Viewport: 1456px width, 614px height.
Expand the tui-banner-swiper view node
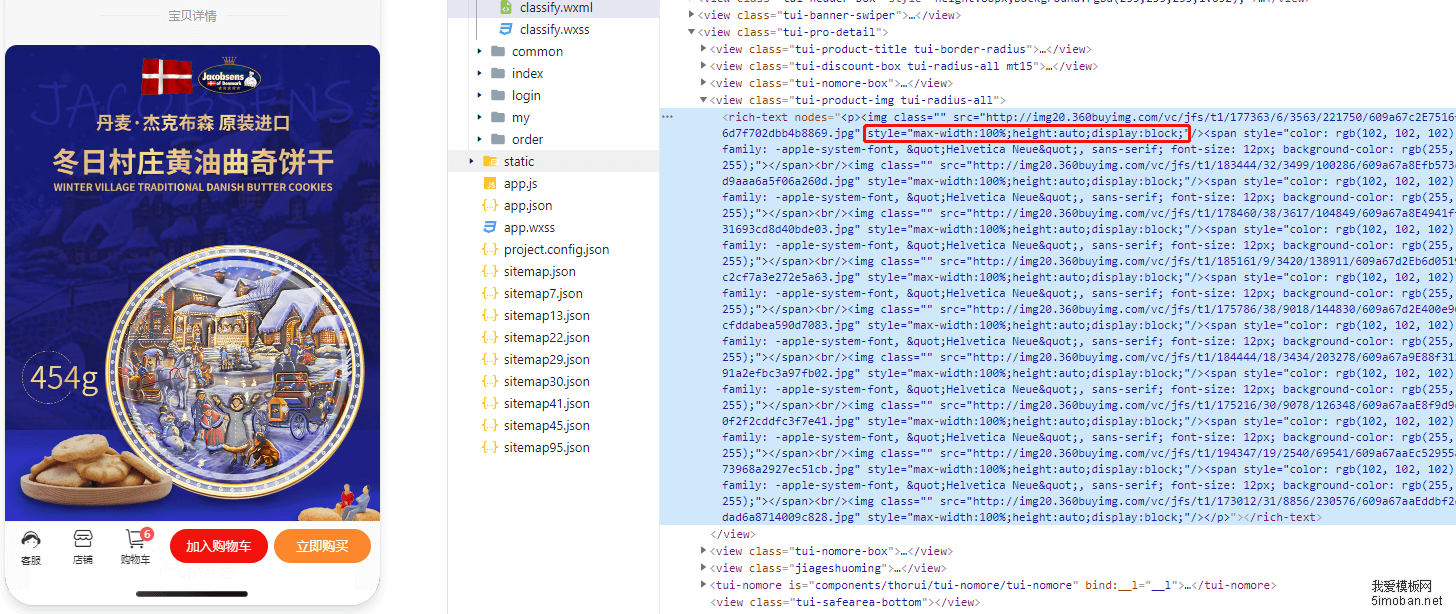[x=692, y=15]
